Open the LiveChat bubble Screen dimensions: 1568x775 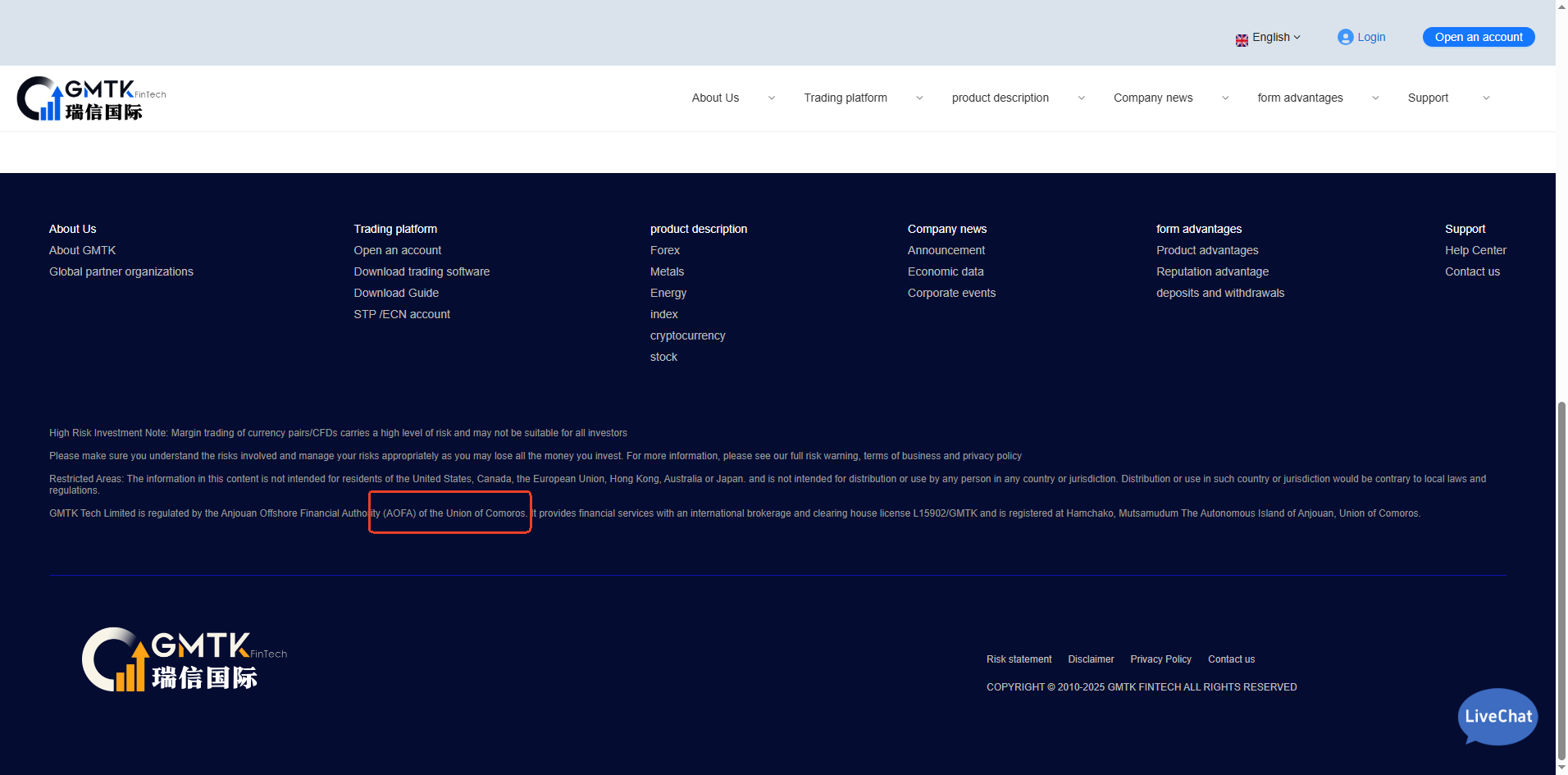1497,716
